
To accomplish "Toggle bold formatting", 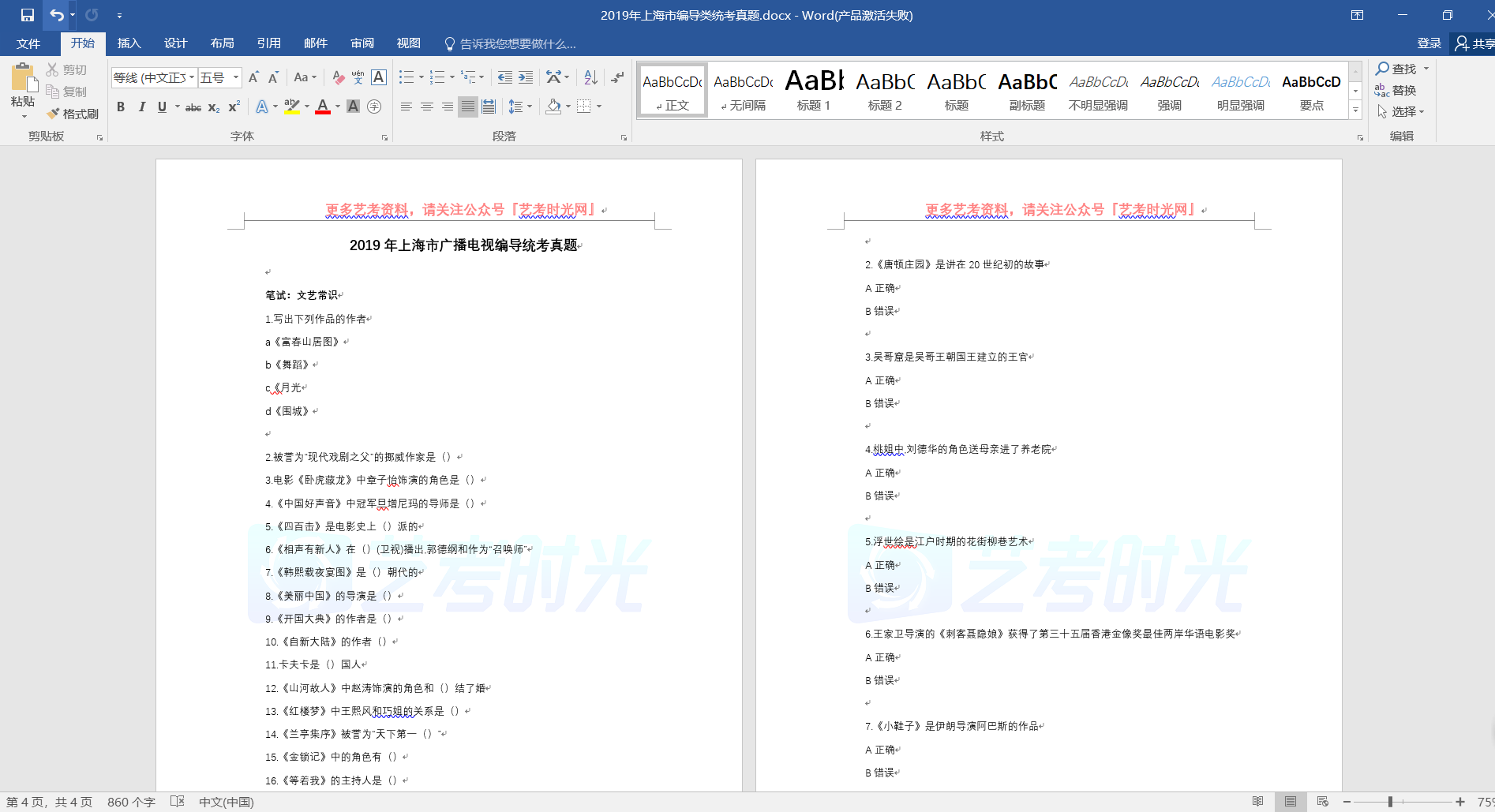I will click(121, 107).
